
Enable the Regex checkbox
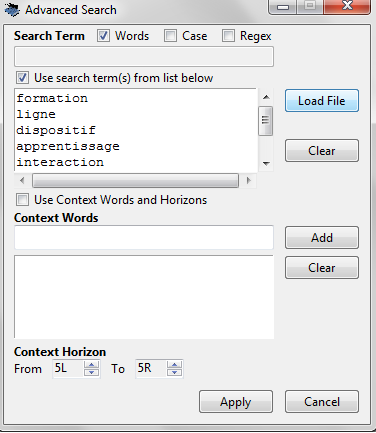[x=228, y=36]
